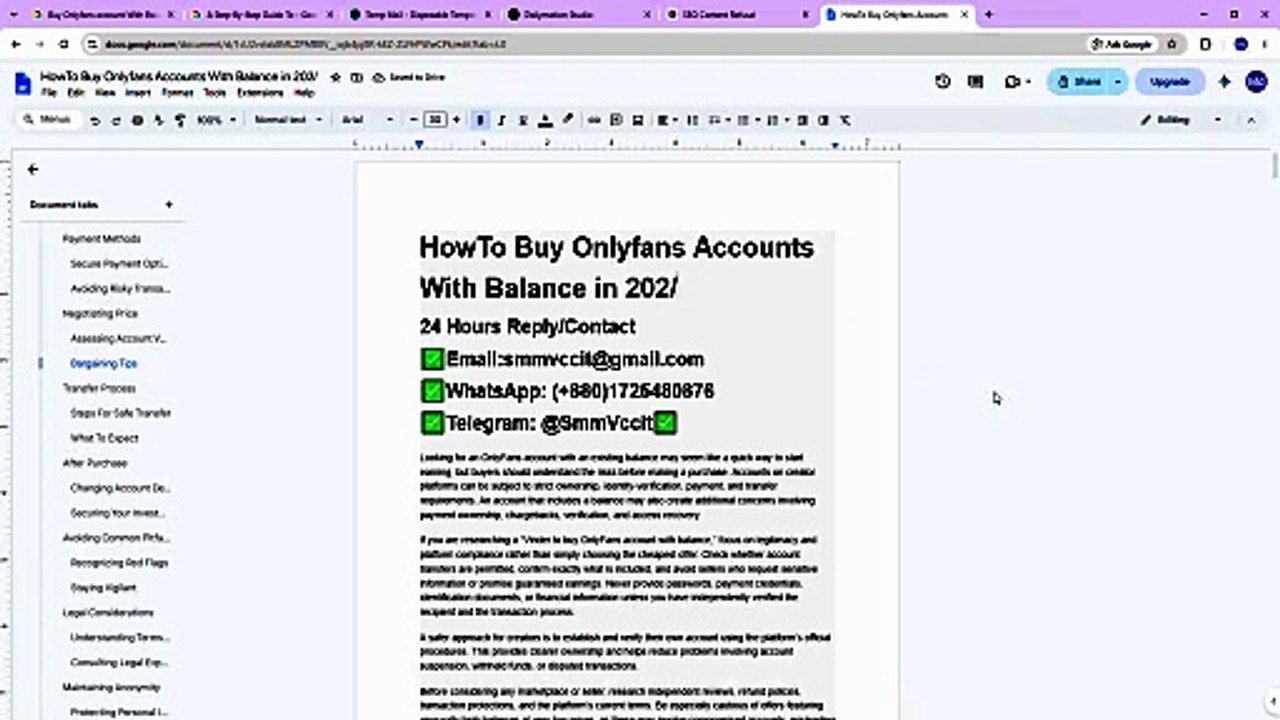Screen dimensions: 1280x720
Task: Click the Share button
Action: click(x=1079, y=82)
